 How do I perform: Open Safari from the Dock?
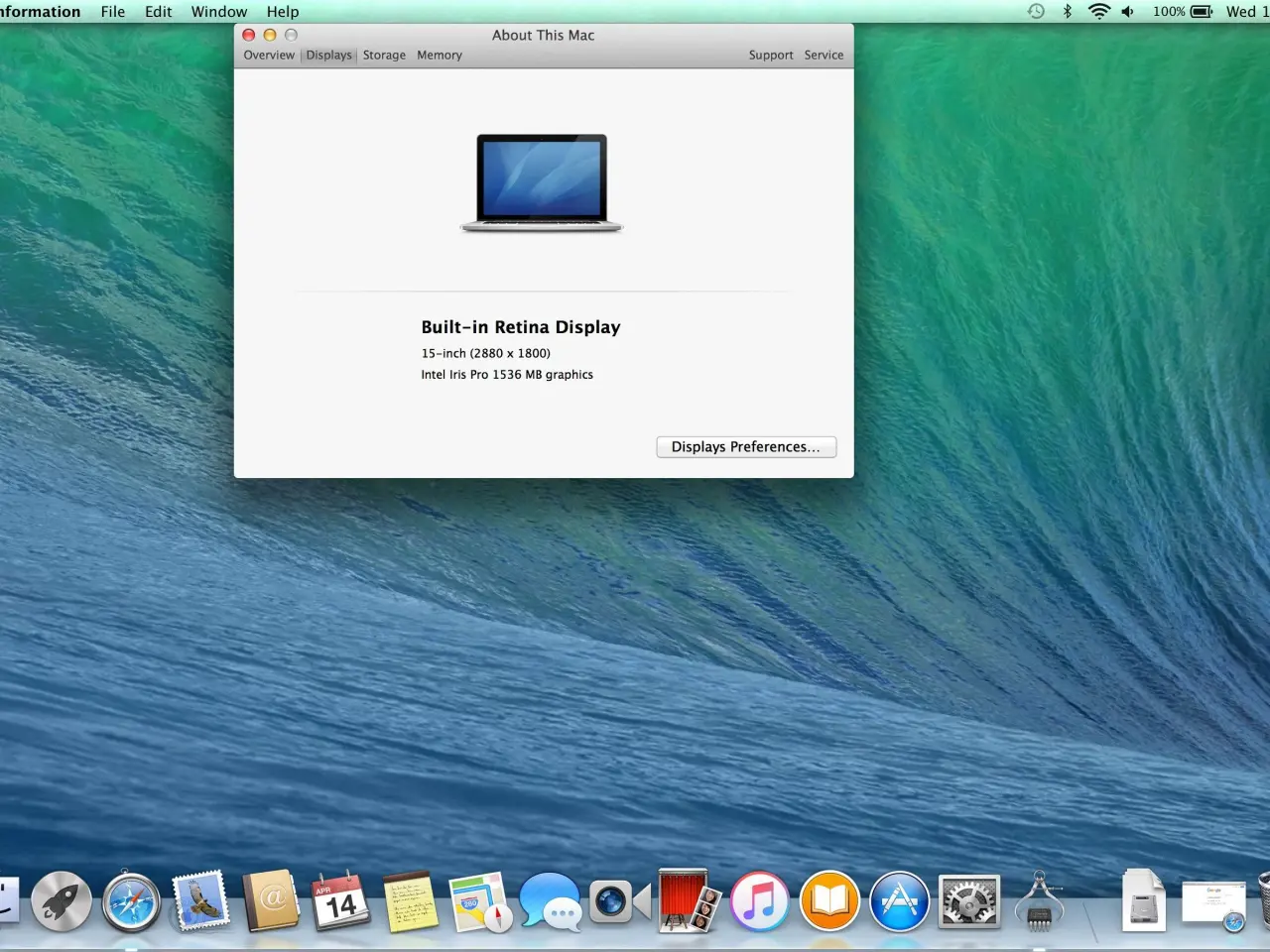click(131, 902)
